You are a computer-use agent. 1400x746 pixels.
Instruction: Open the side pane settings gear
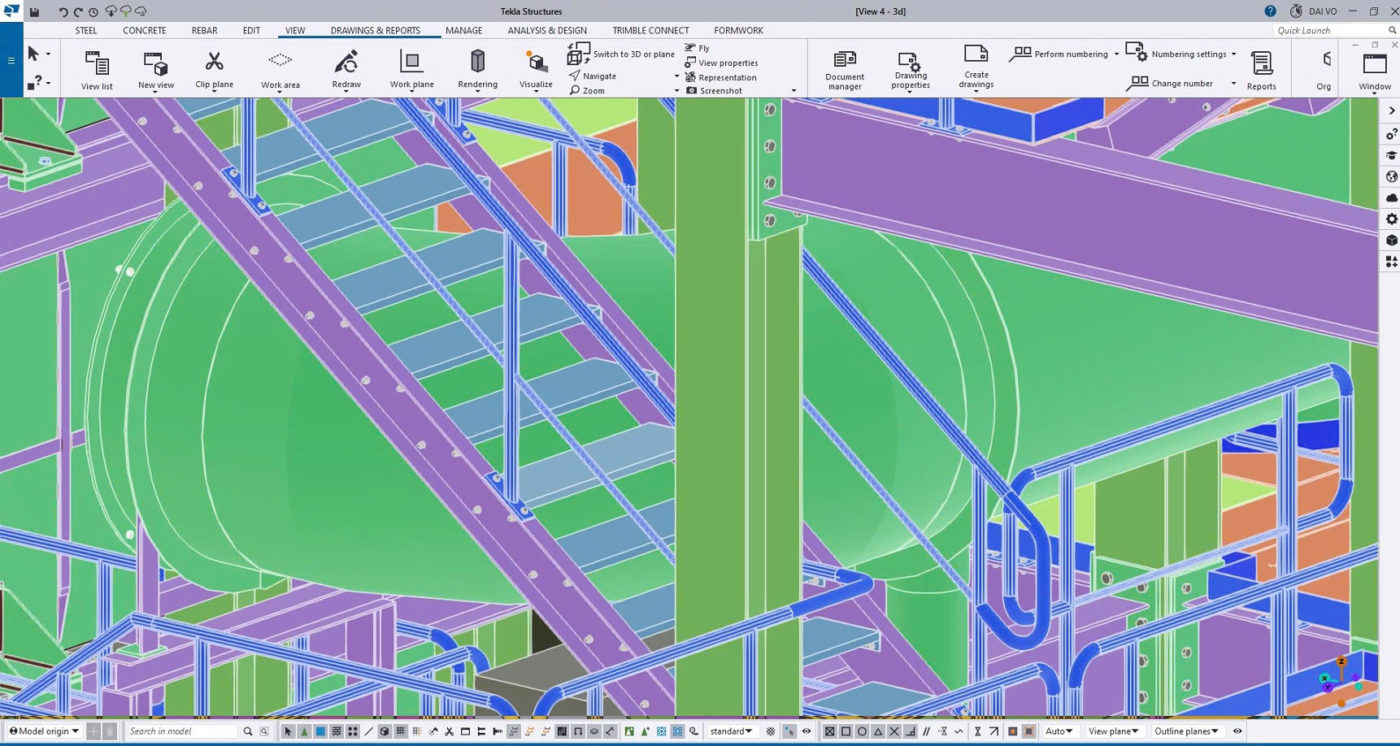(1391, 219)
